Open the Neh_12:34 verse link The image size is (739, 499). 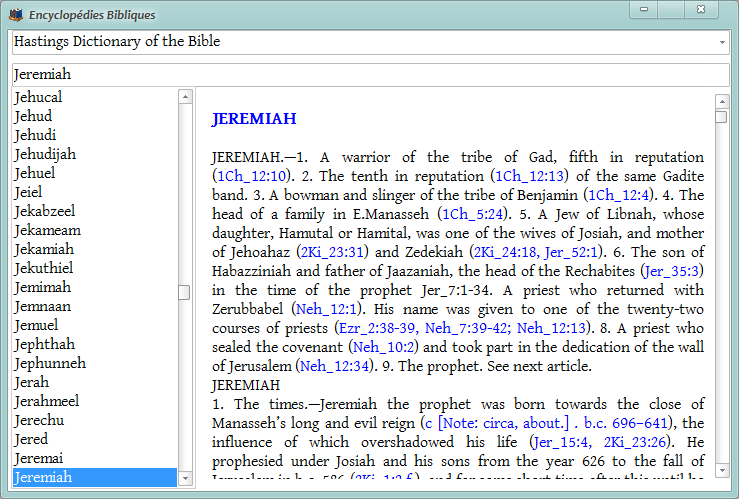coord(334,366)
